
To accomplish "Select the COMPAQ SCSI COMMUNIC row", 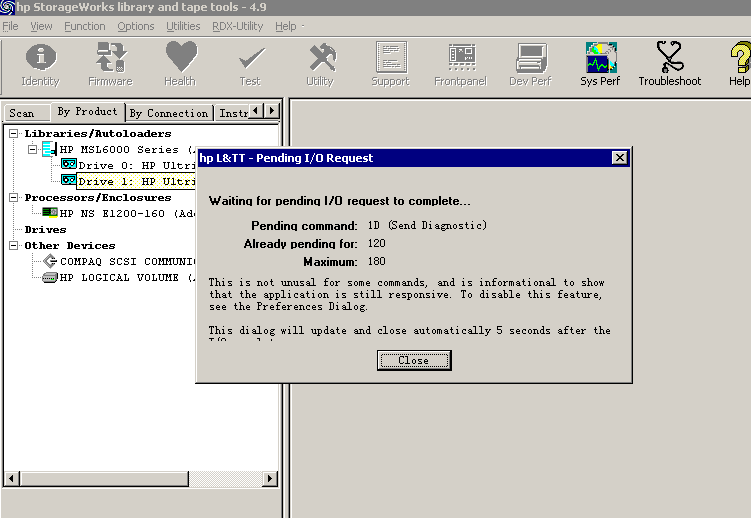I will pyautogui.click(x=128, y=261).
